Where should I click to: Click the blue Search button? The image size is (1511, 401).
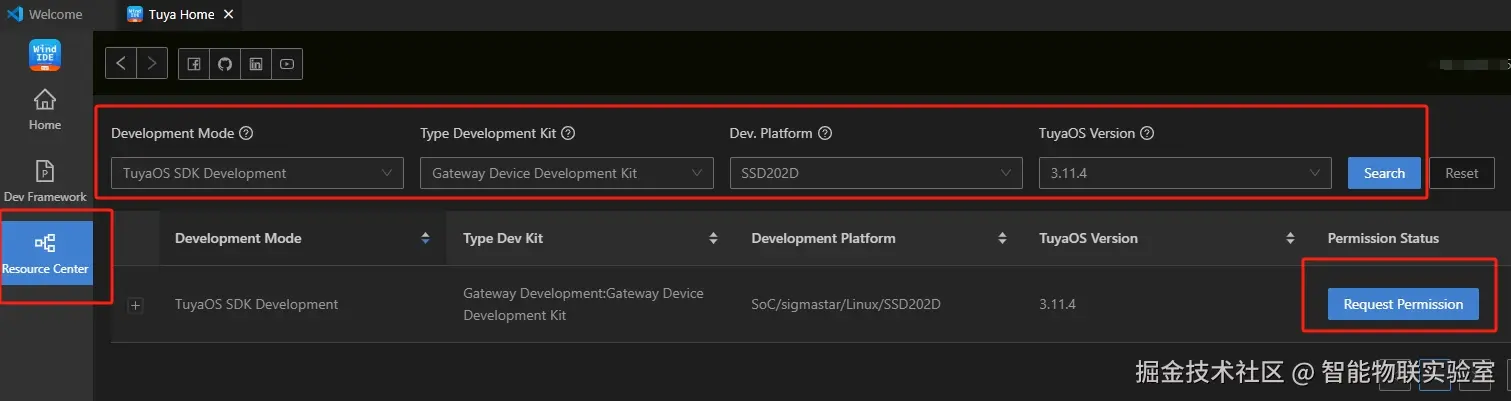click(x=1384, y=173)
